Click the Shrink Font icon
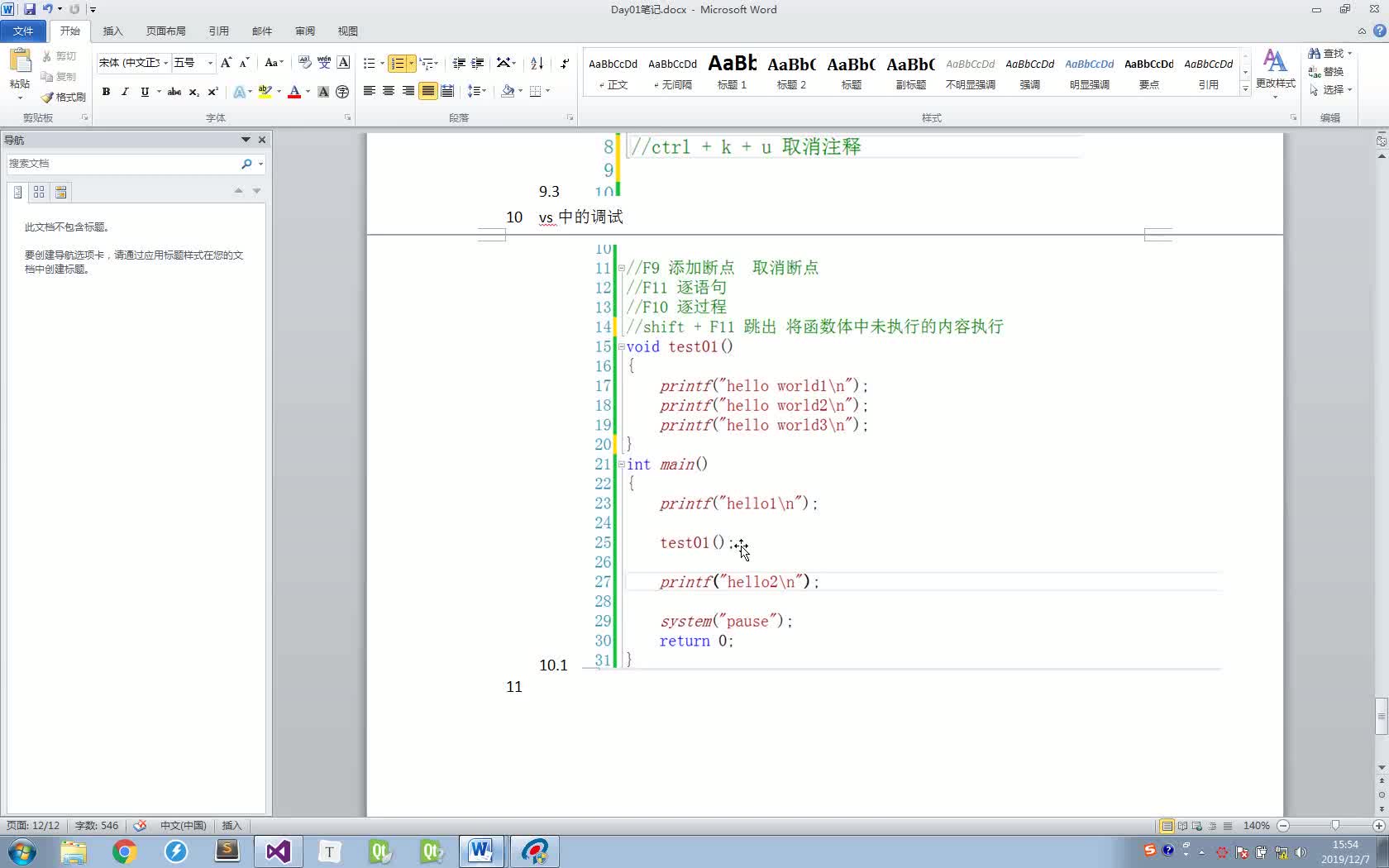Screen dimensions: 1389x868 (244, 63)
